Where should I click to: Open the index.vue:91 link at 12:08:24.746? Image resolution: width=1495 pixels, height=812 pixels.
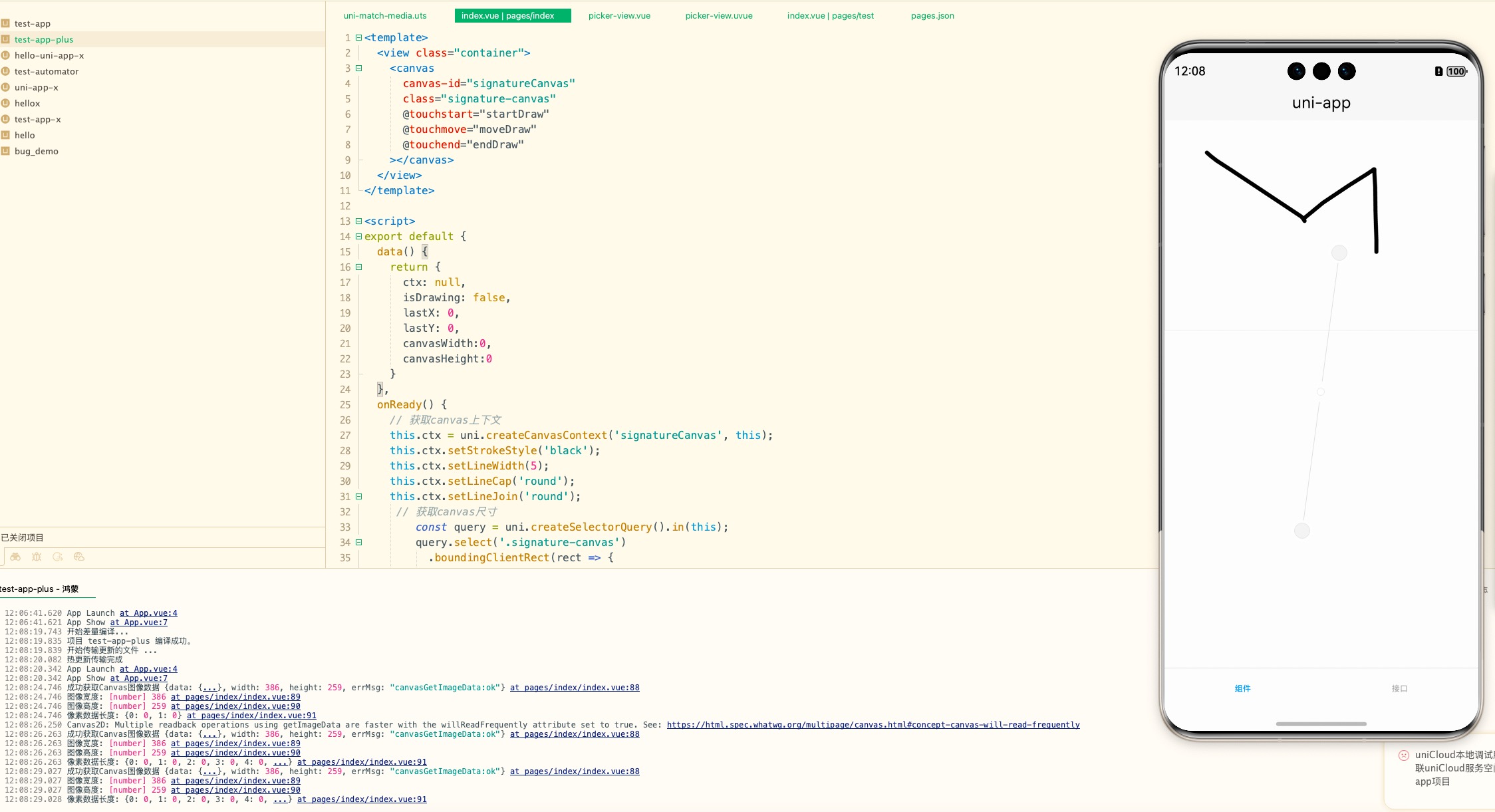pyautogui.click(x=251, y=716)
